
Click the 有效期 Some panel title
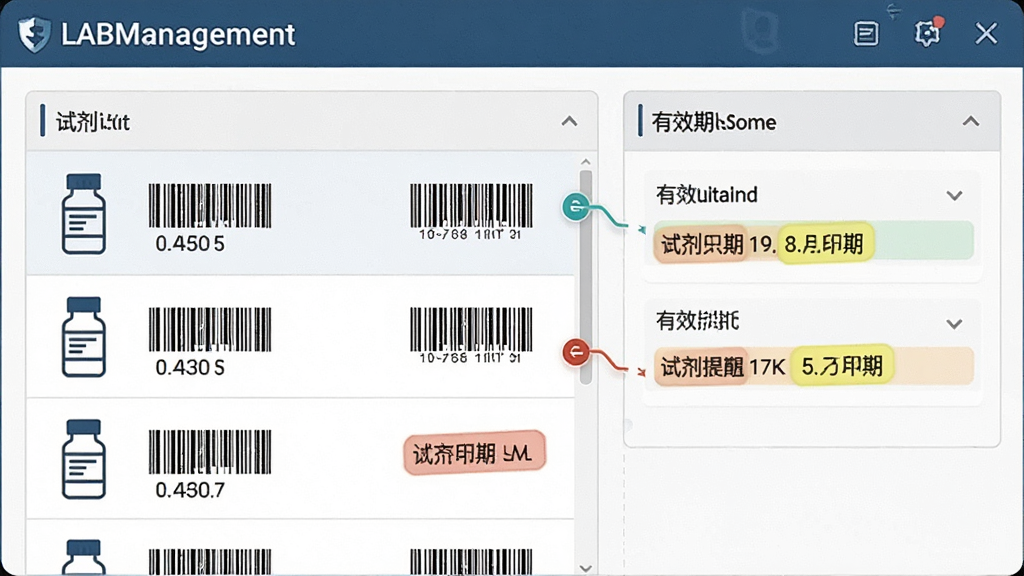pyautogui.click(x=714, y=122)
